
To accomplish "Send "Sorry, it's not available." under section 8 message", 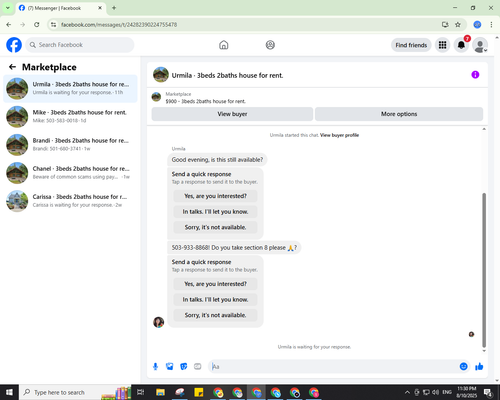I will pos(215,315).
